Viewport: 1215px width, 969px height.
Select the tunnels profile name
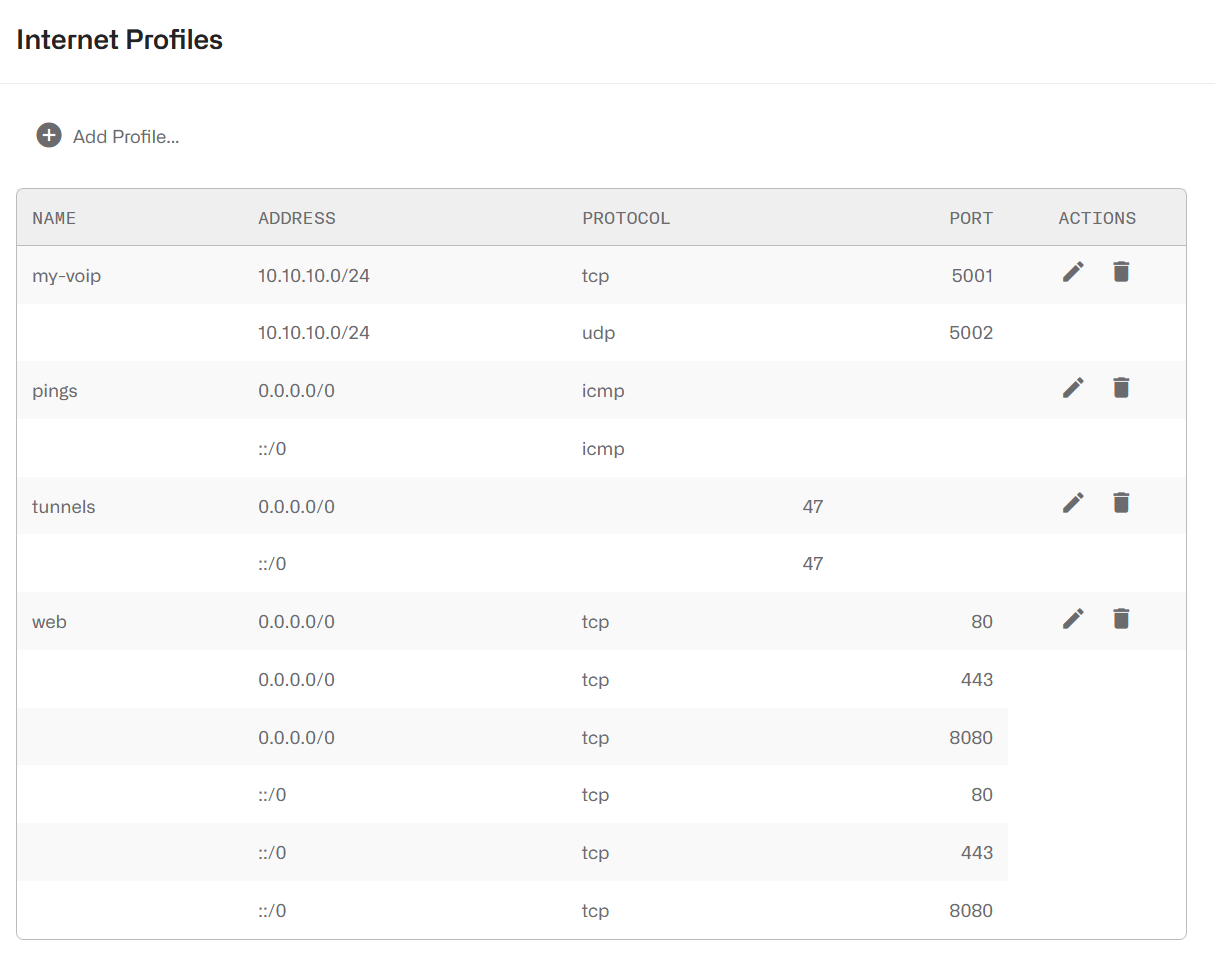click(63, 506)
